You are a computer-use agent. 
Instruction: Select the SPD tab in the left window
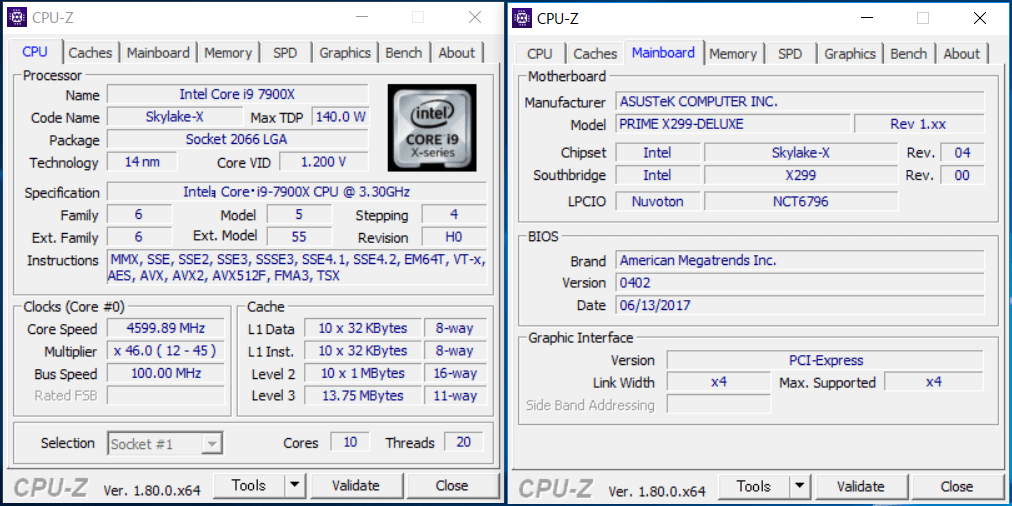click(285, 53)
